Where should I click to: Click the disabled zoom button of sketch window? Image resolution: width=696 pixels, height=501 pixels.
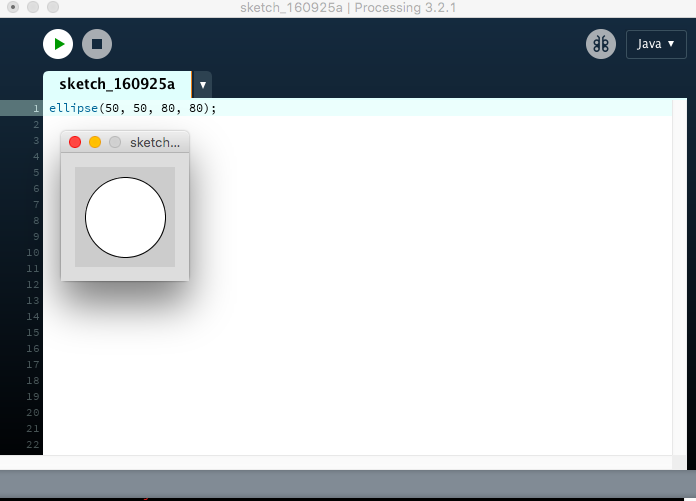(x=115, y=142)
